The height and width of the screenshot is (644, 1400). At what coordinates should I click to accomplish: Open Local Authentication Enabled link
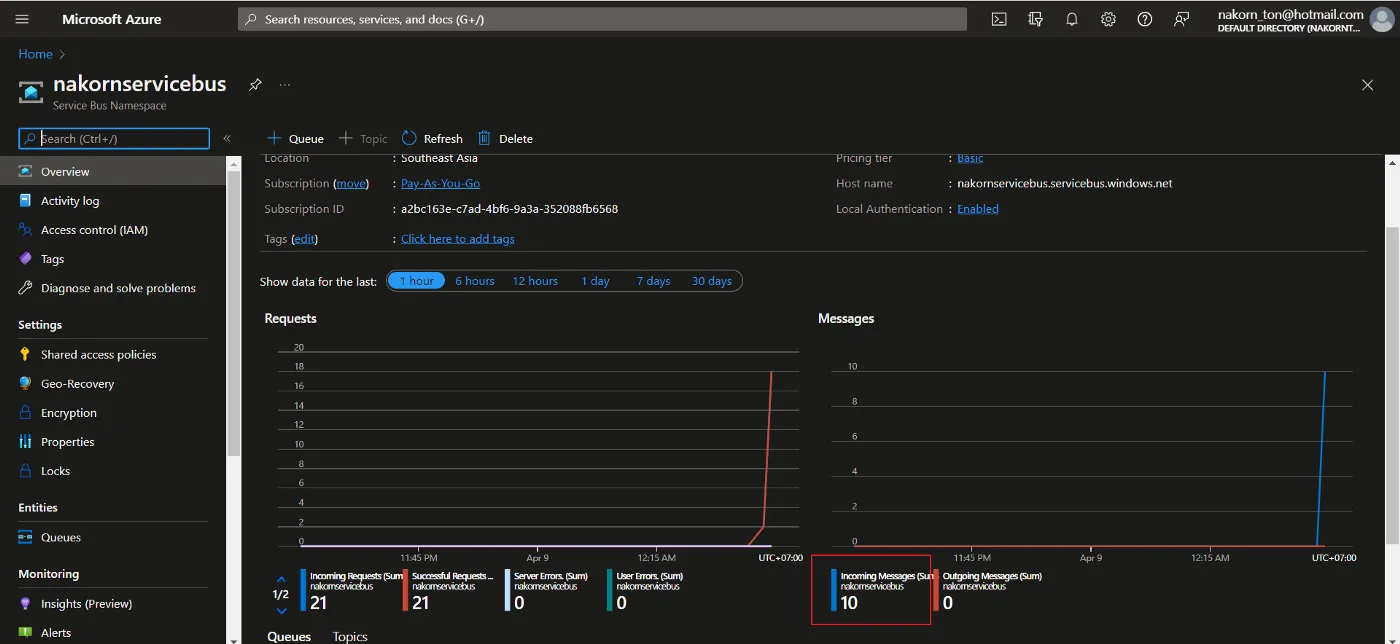[x=978, y=209]
